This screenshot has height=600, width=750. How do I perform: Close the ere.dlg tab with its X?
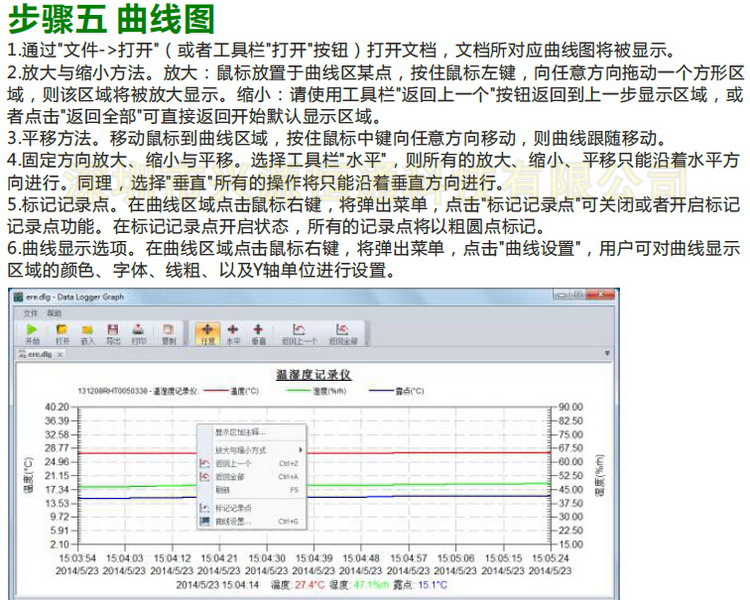60,355
